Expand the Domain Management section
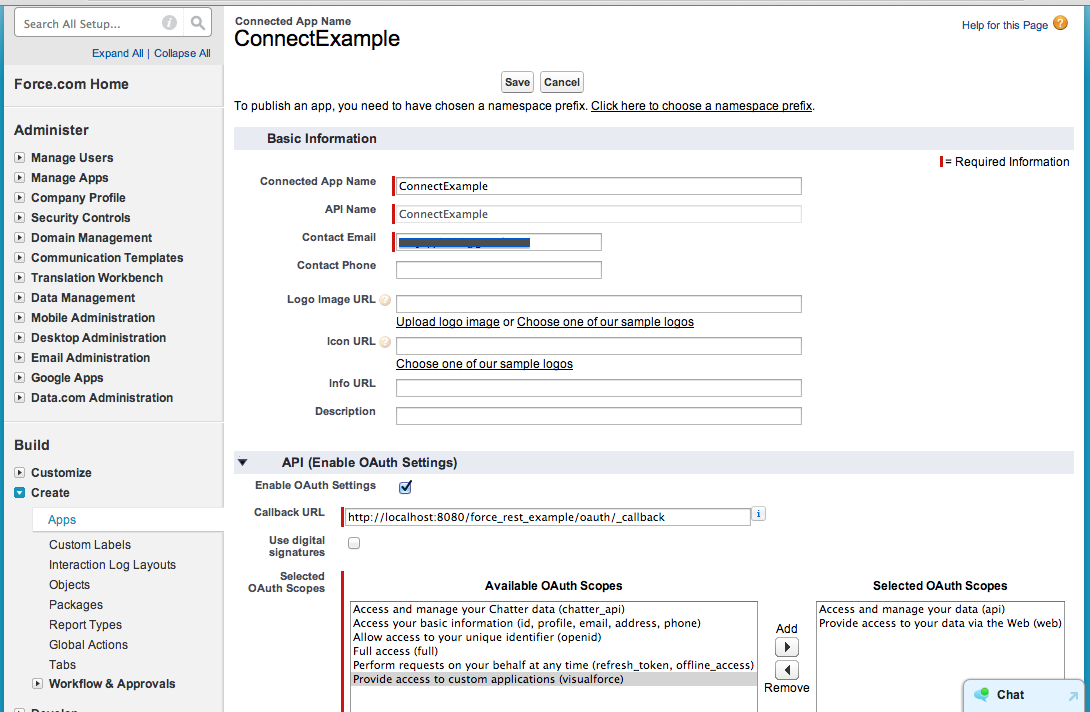The image size is (1090, 712). [x=19, y=238]
